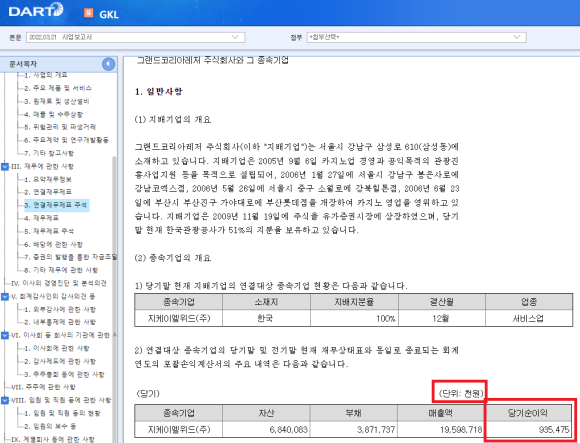The image size is (580, 443).
Task: Select III. 재무에 관한 사항 heading
Action: tap(43, 166)
